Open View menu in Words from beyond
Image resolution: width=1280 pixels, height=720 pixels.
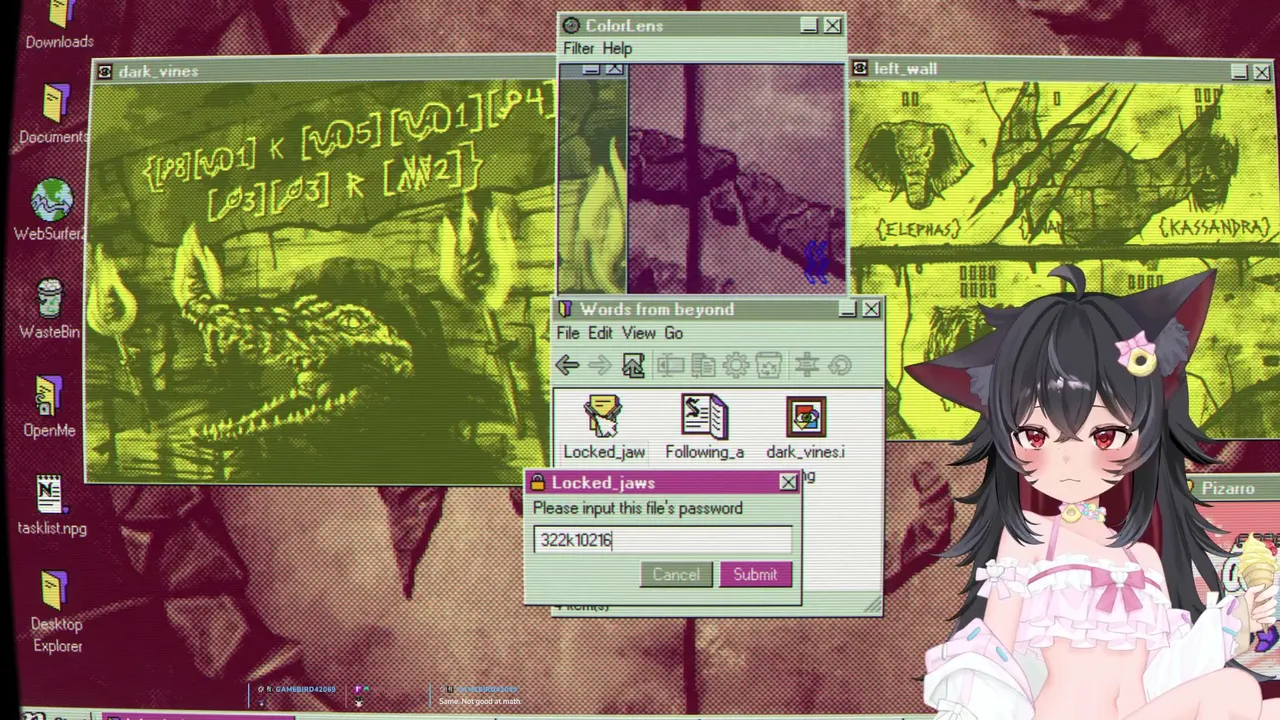click(x=639, y=333)
